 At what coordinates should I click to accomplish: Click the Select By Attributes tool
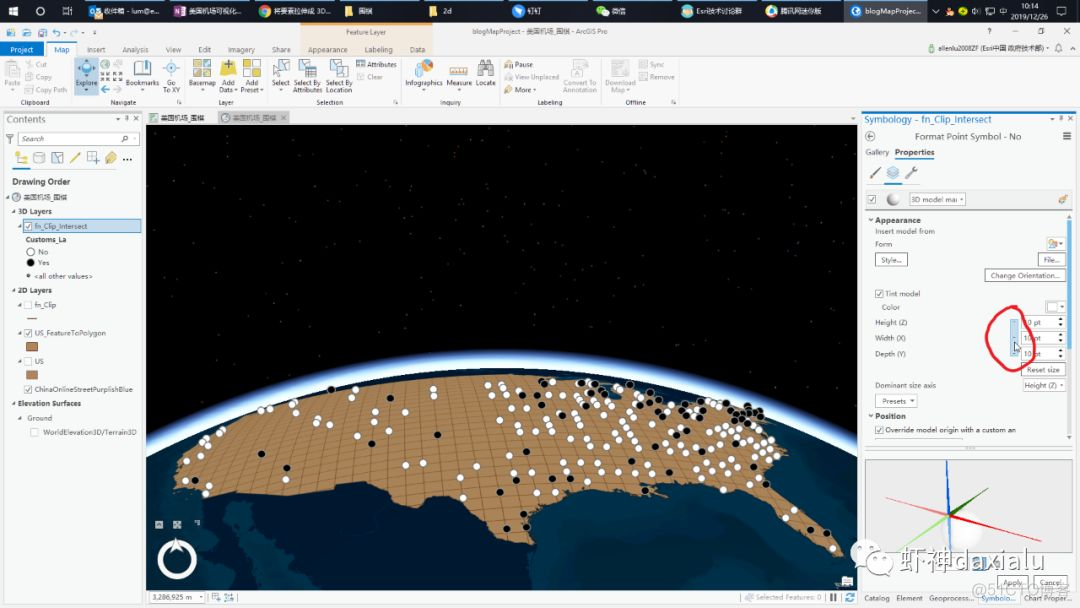click(307, 70)
